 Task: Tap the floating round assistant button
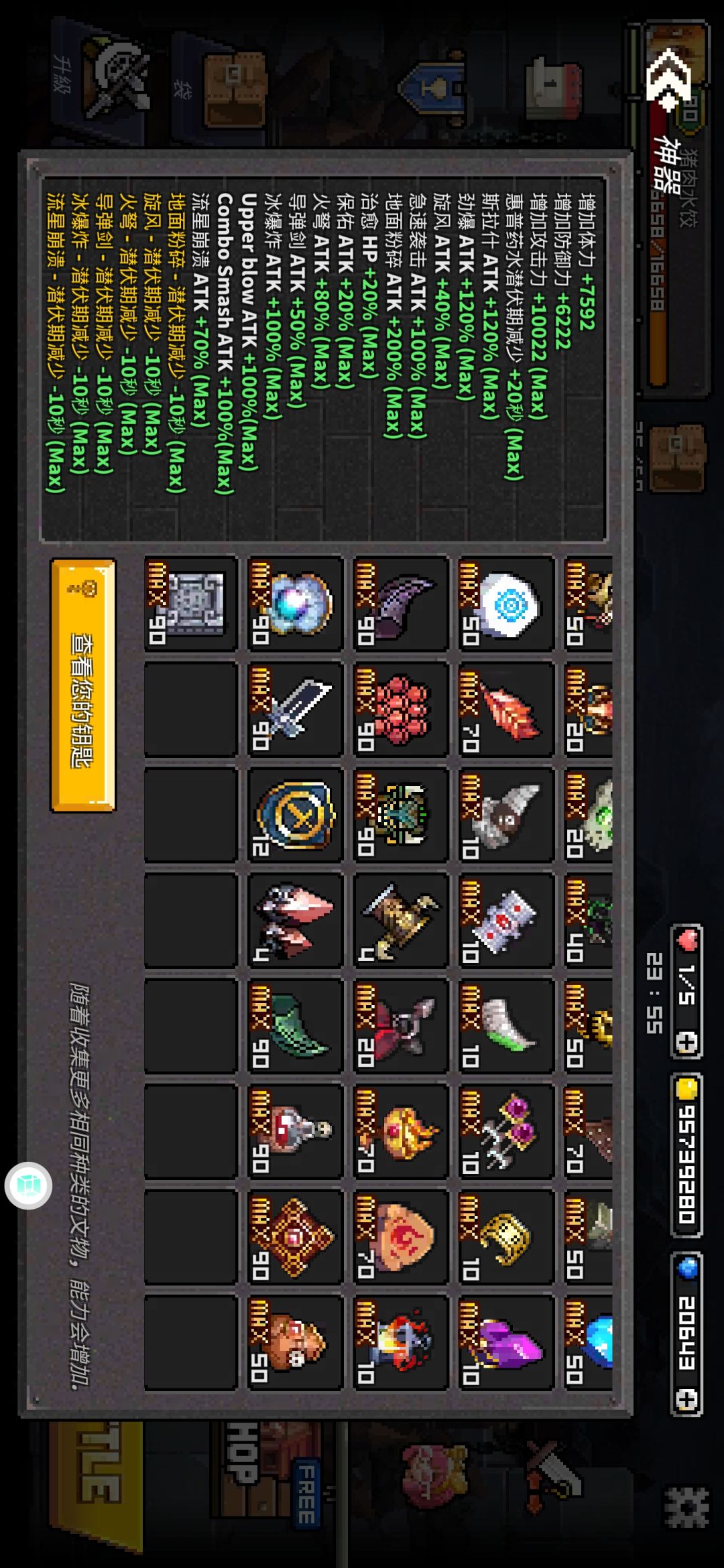28,1185
